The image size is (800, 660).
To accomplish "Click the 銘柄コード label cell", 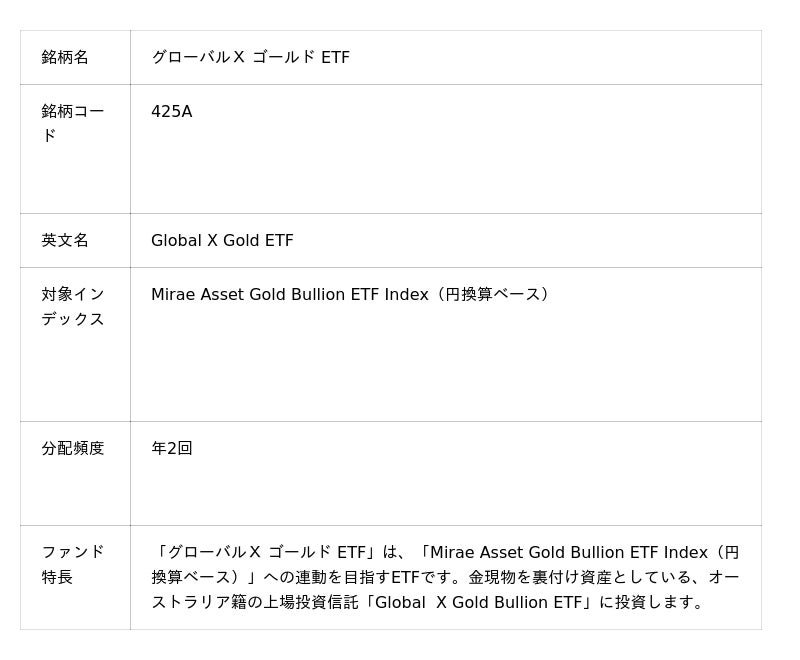I will point(72,123).
